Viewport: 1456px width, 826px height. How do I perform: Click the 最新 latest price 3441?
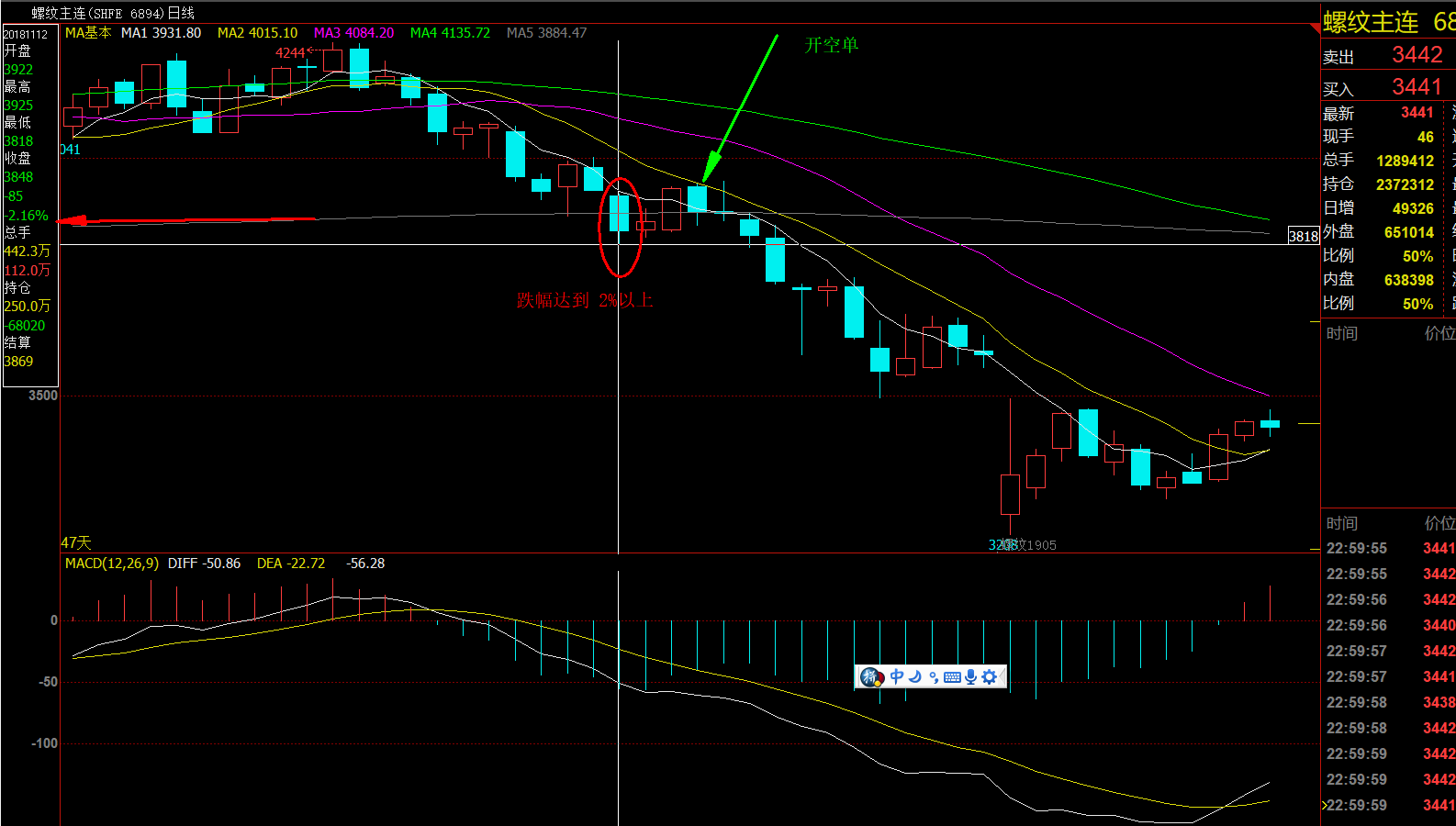click(x=1417, y=113)
